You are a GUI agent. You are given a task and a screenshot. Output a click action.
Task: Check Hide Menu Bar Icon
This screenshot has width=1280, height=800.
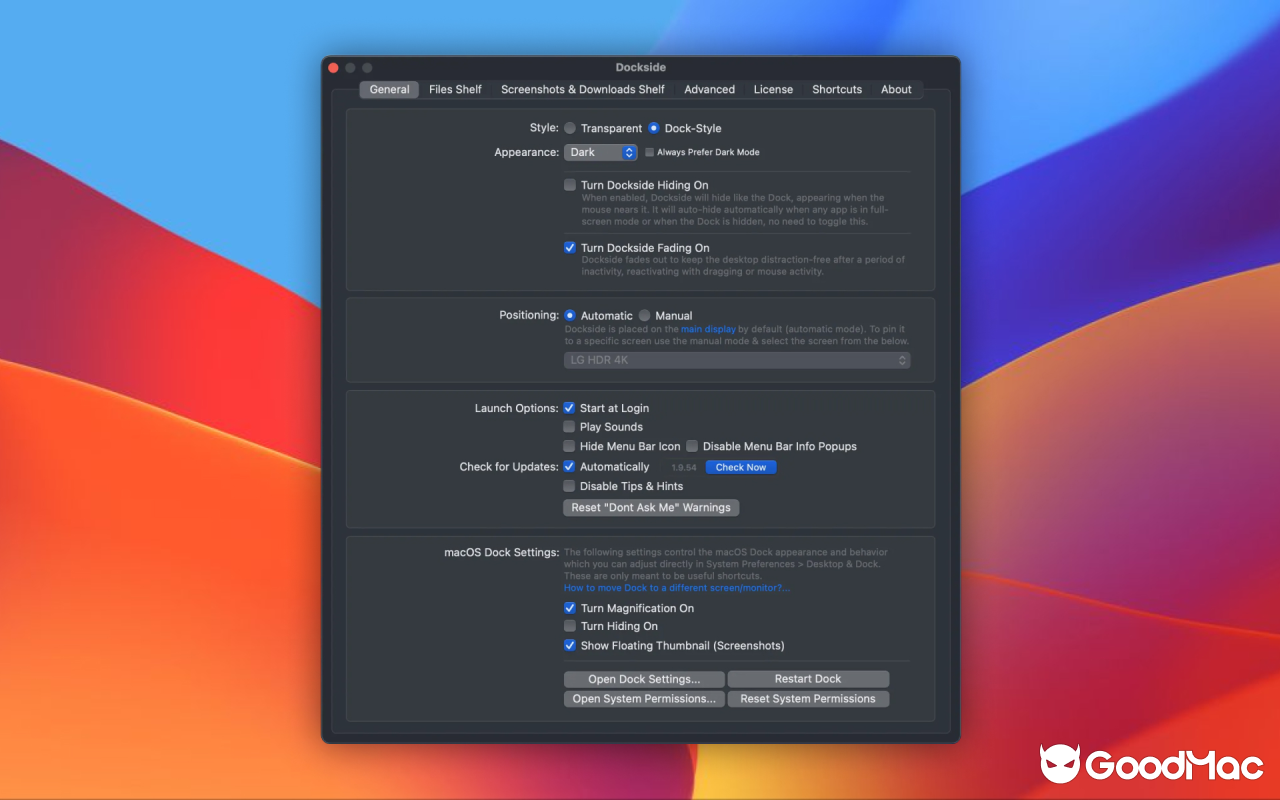click(x=569, y=446)
